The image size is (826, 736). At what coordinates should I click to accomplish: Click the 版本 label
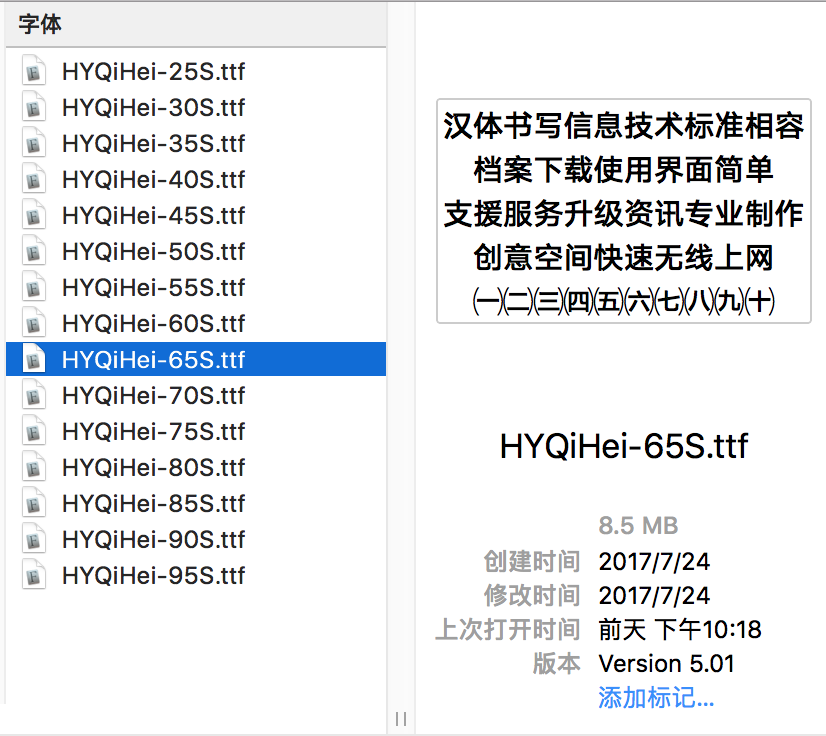tap(556, 664)
